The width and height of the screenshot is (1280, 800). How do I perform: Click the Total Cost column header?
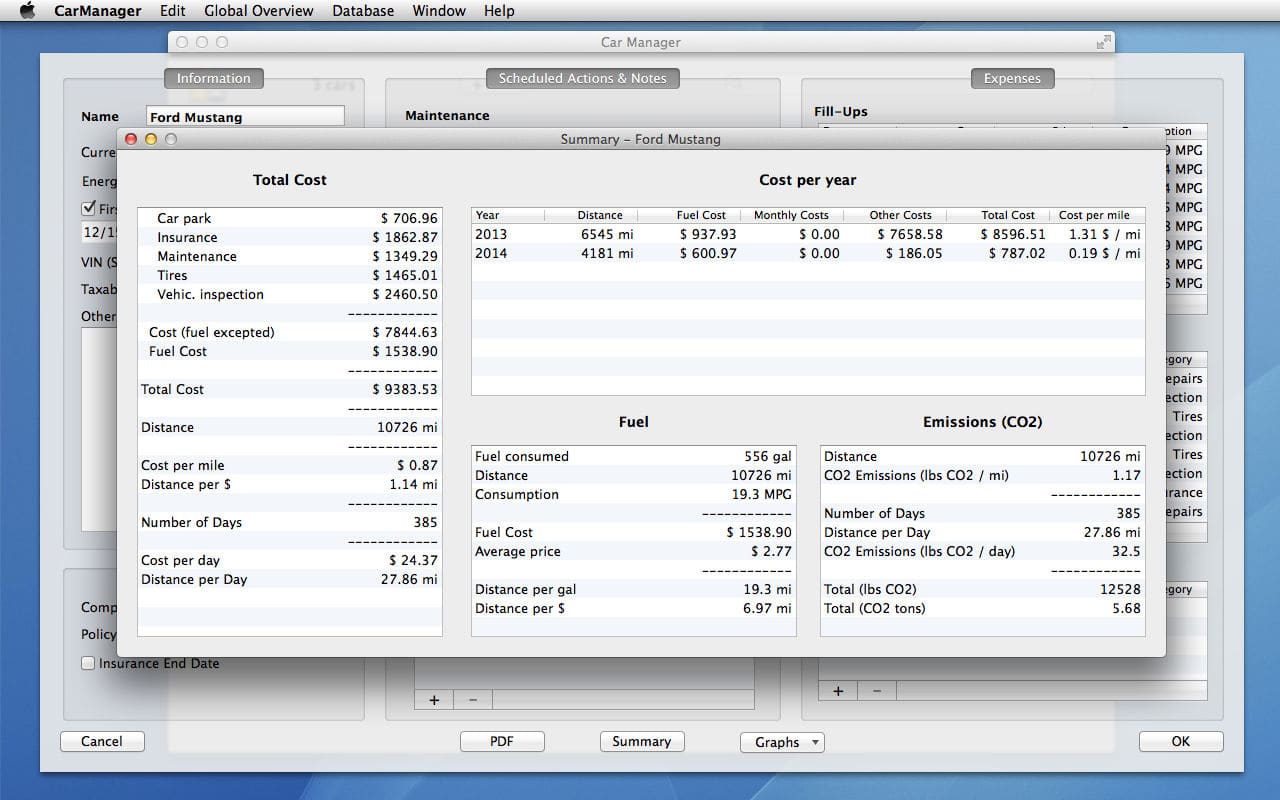tap(1000, 215)
